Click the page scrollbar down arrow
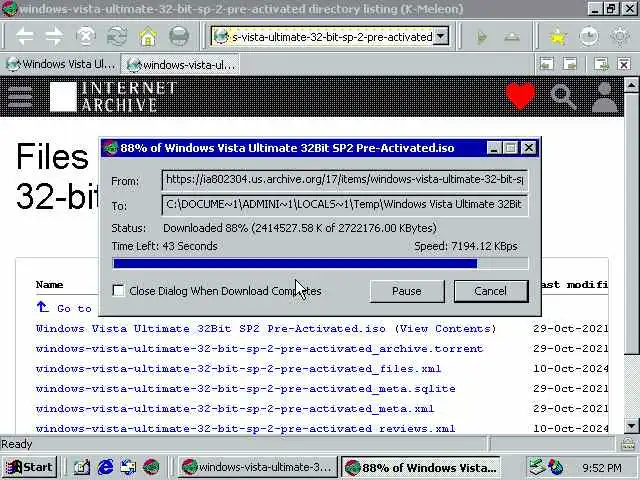Viewport: 640px width, 480px height. [x=631, y=426]
